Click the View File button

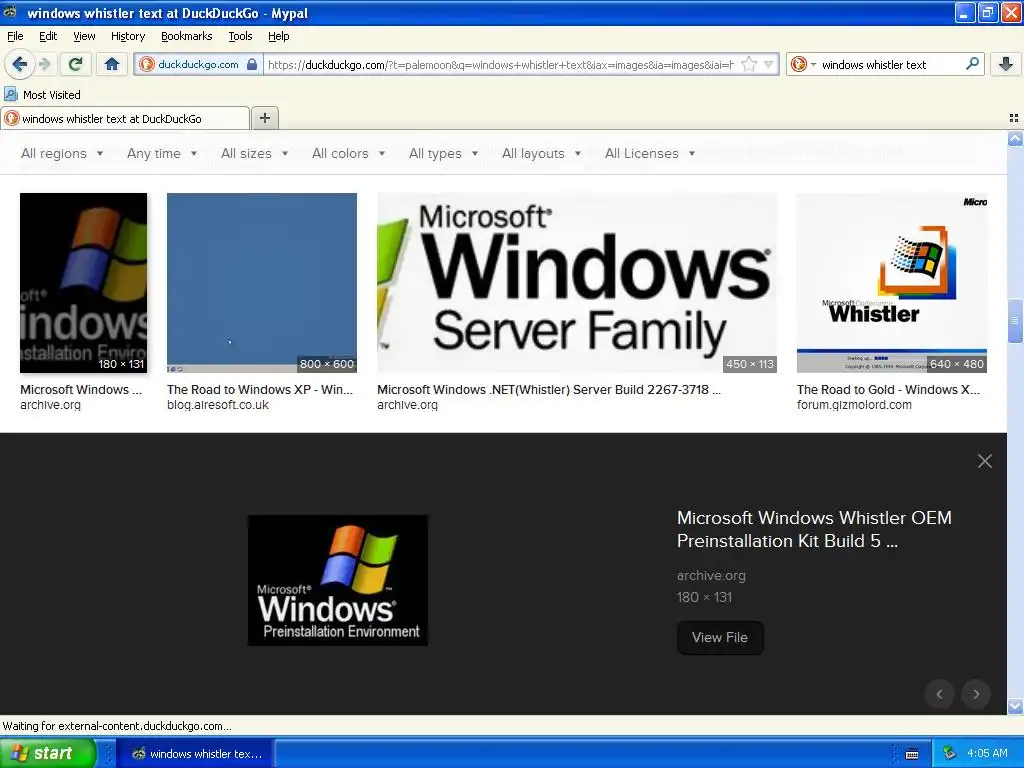(720, 637)
